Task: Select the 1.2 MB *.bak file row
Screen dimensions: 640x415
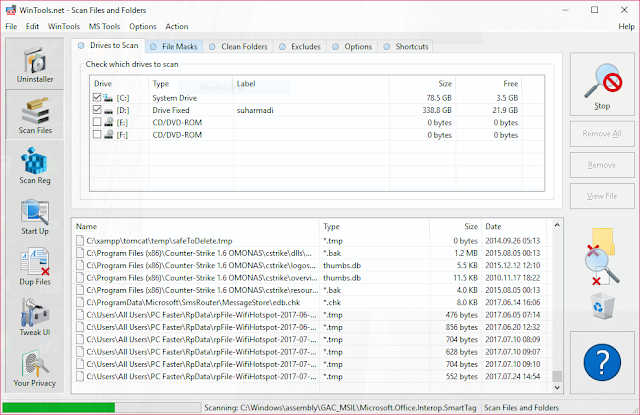Action: [312, 253]
